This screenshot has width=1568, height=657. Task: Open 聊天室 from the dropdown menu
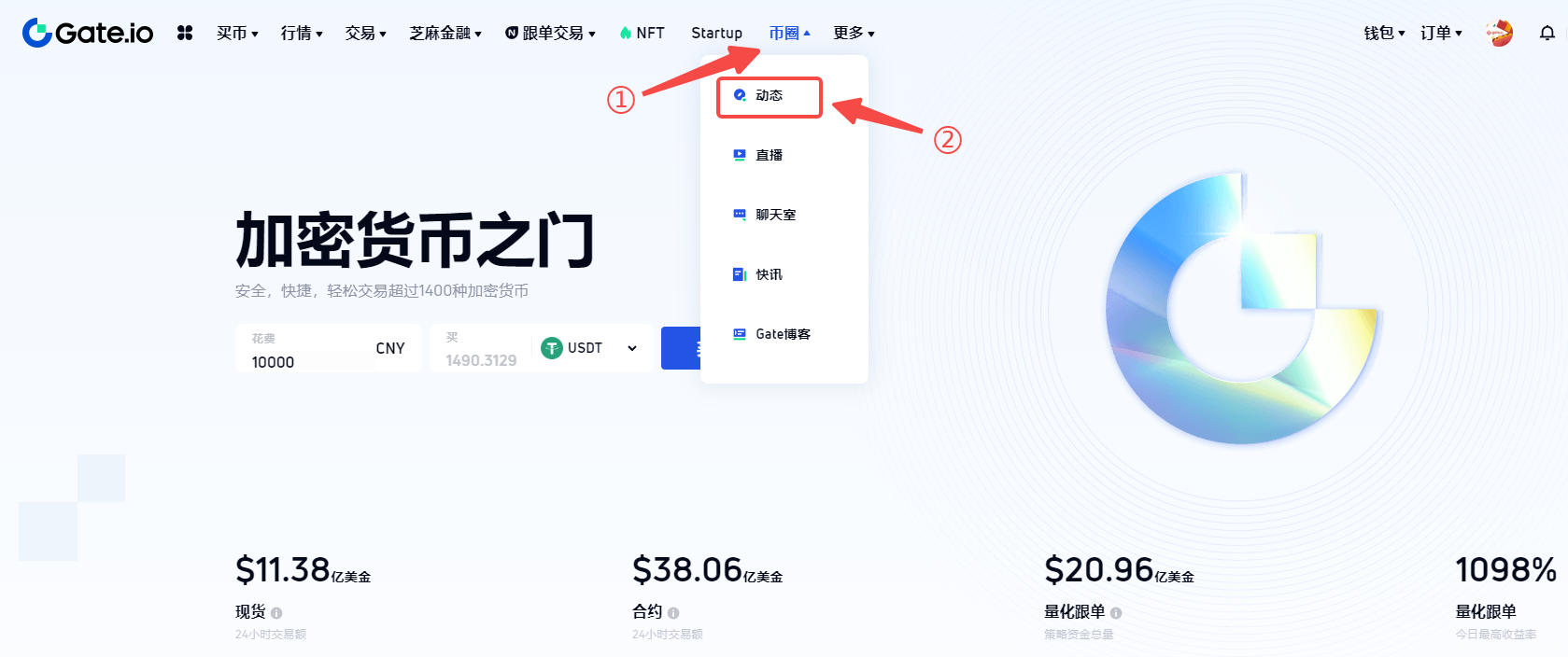[x=775, y=215]
